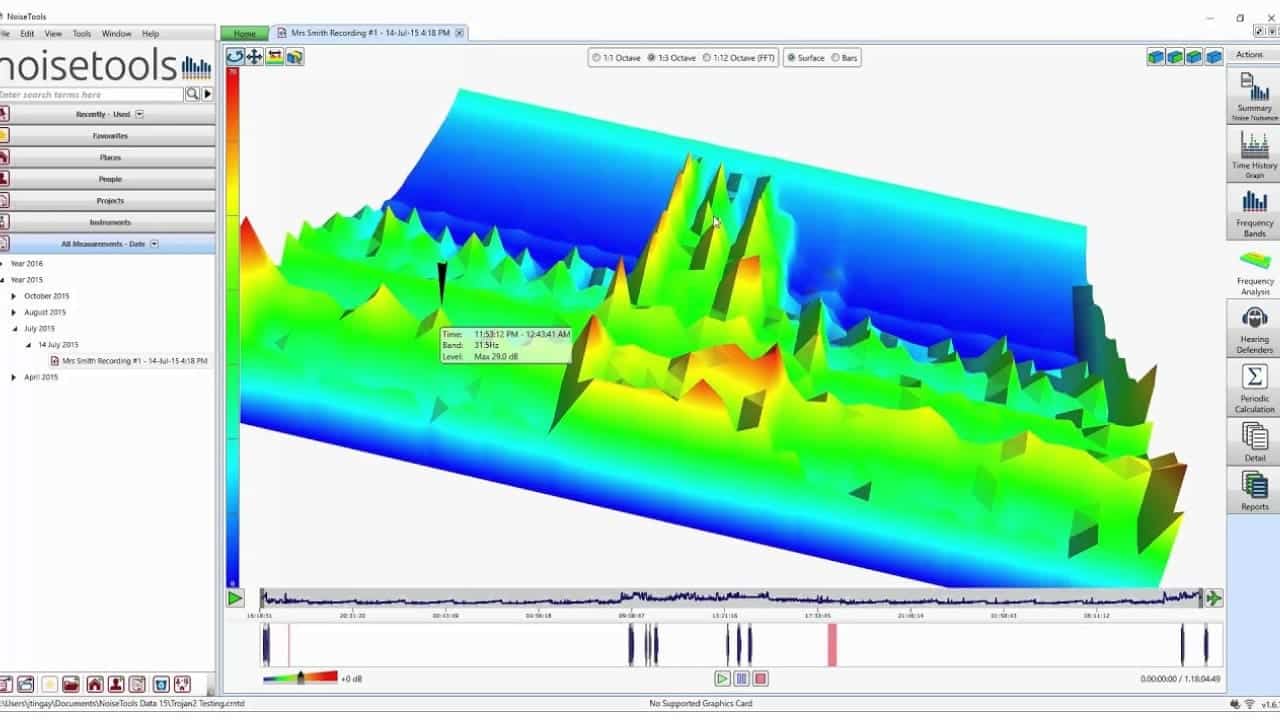
Task: Open the Help menu
Action: [x=150, y=34]
